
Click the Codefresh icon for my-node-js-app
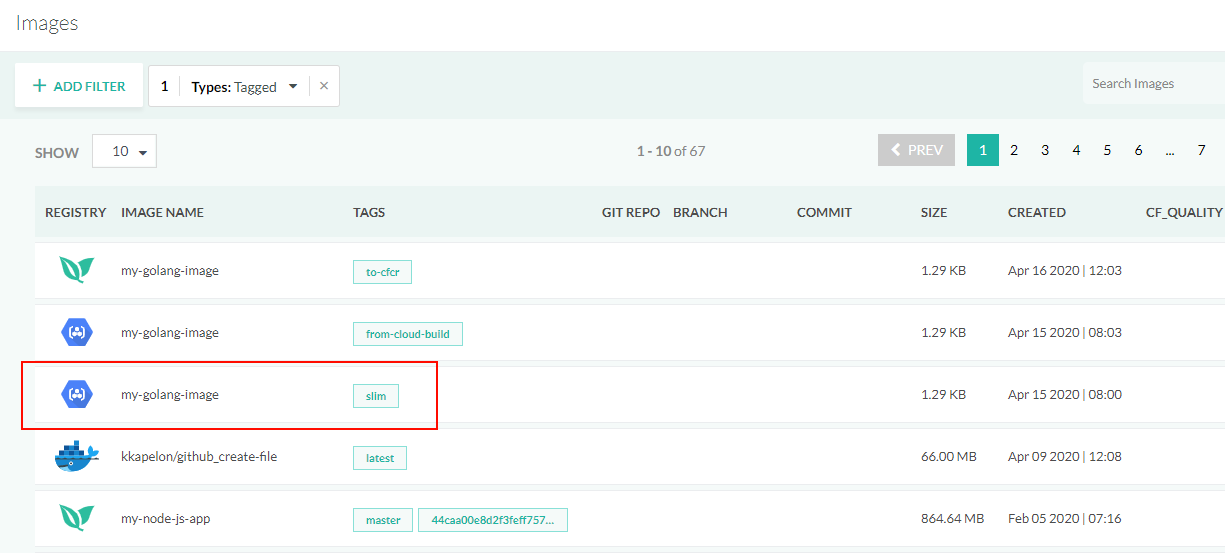click(x=76, y=519)
